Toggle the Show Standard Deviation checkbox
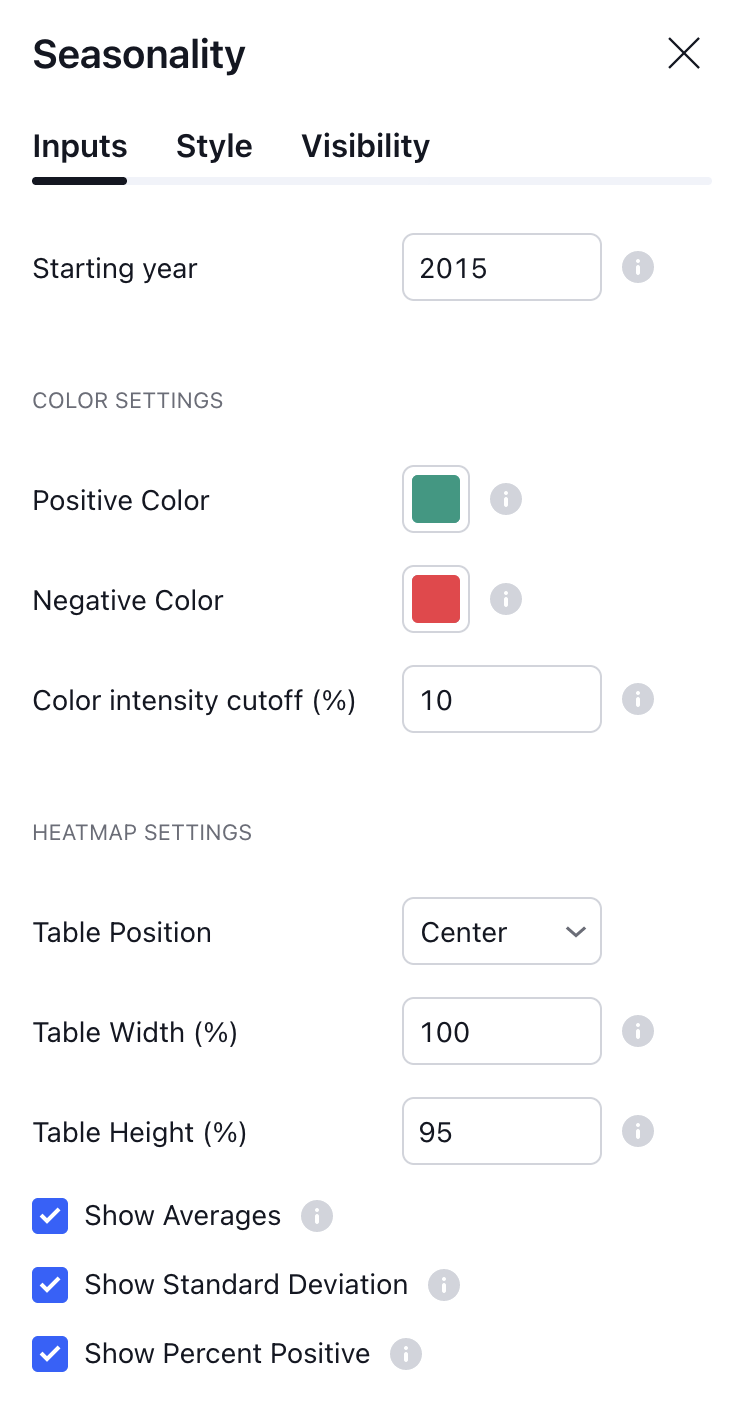Image resolution: width=744 pixels, height=1416 pixels. (x=50, y=1285)
